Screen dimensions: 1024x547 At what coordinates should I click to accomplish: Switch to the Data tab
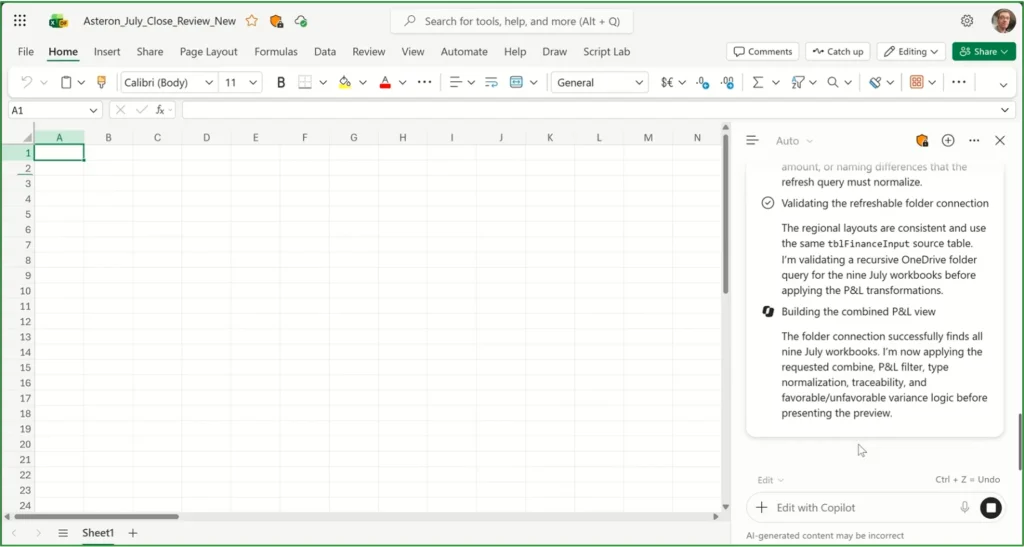pos(325,52)
